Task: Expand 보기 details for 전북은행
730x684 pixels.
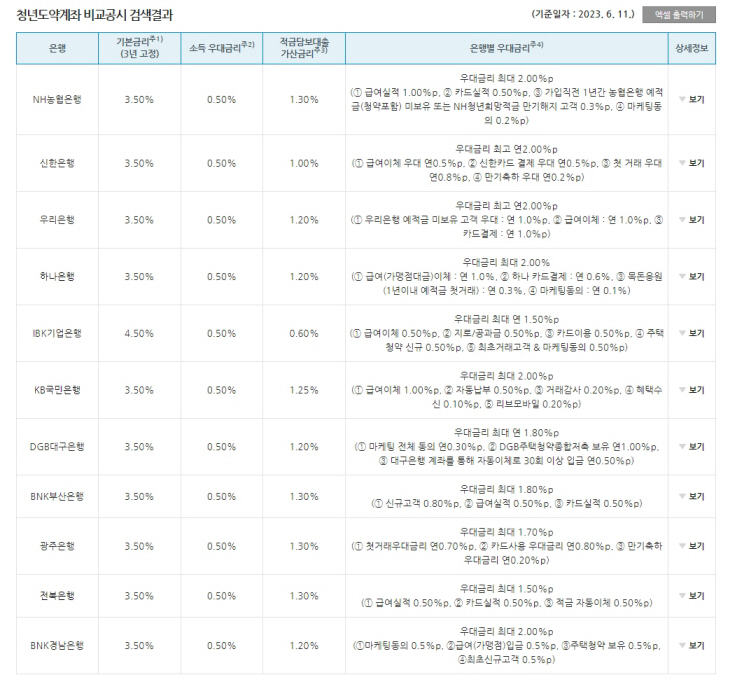Action: 692,596
